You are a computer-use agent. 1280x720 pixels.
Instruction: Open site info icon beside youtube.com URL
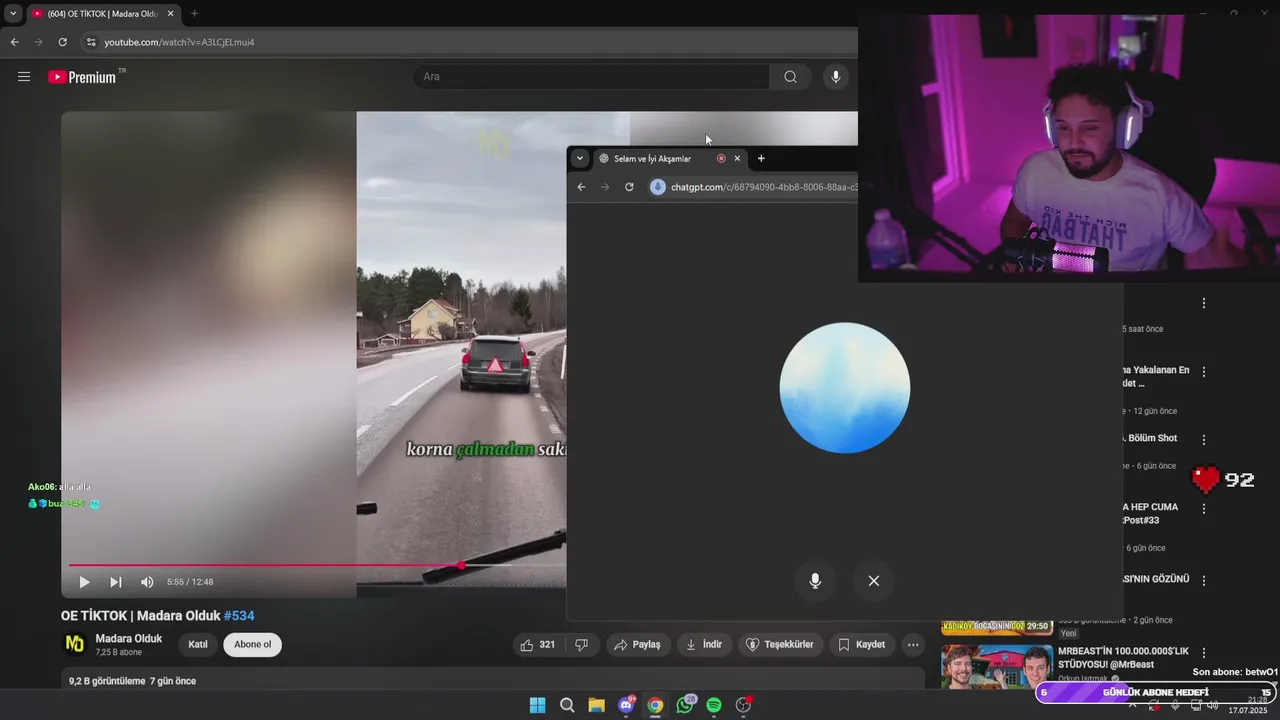(x=91, y=42)
